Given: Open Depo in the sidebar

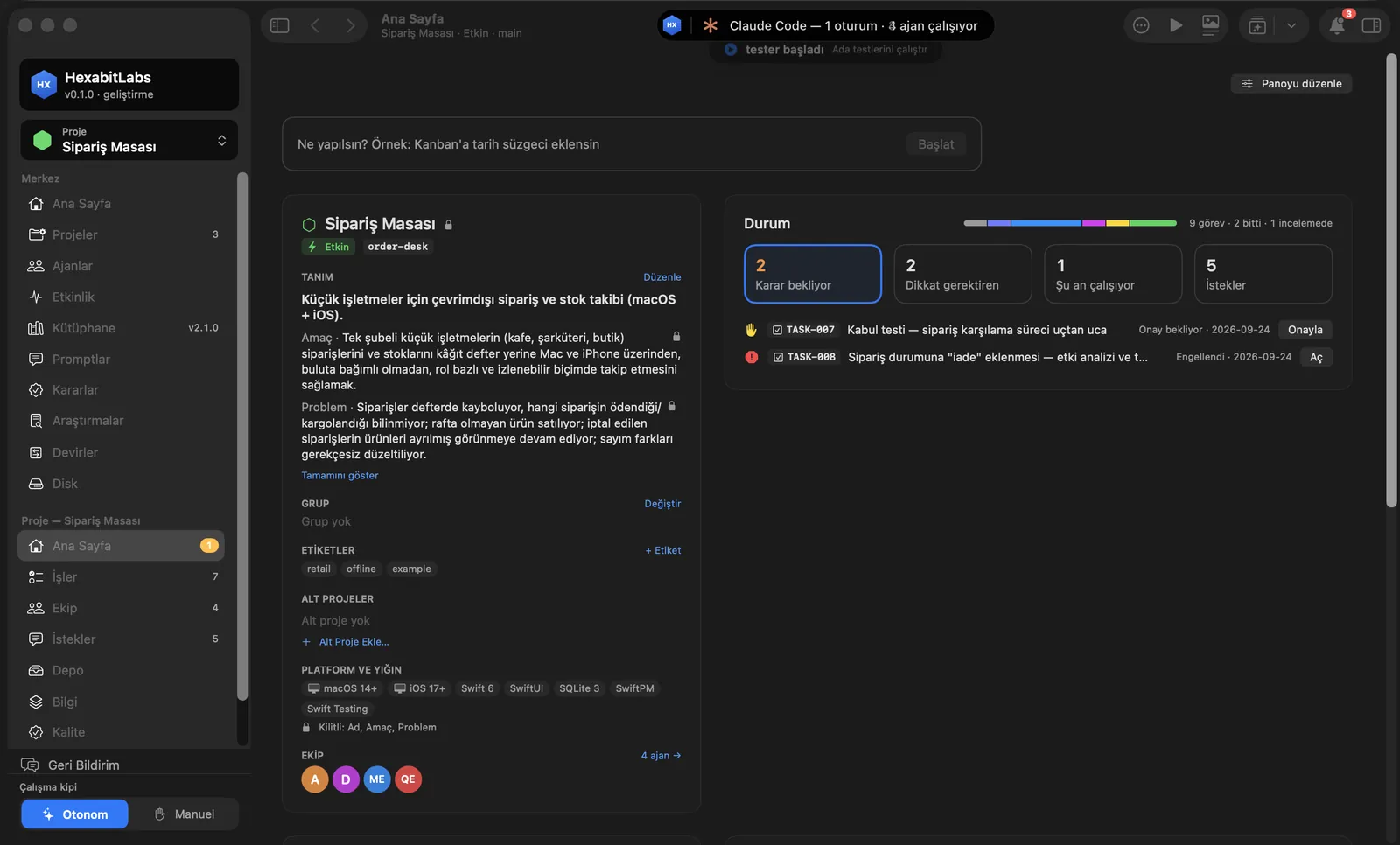Looking at the screenshot, I should tap(121, 671).
